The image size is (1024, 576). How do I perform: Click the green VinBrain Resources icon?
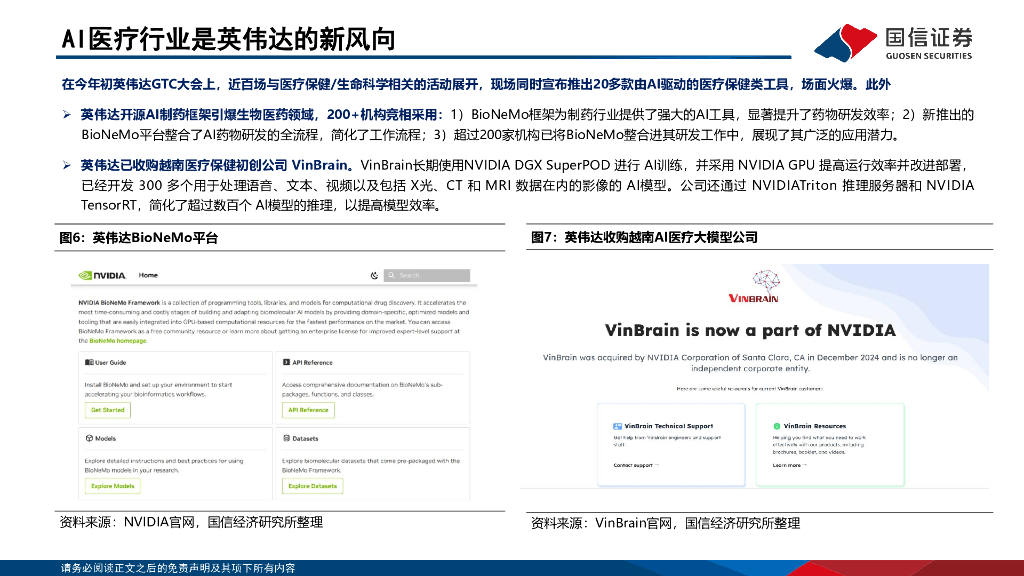pyautogui.click(x=776, y=425)
